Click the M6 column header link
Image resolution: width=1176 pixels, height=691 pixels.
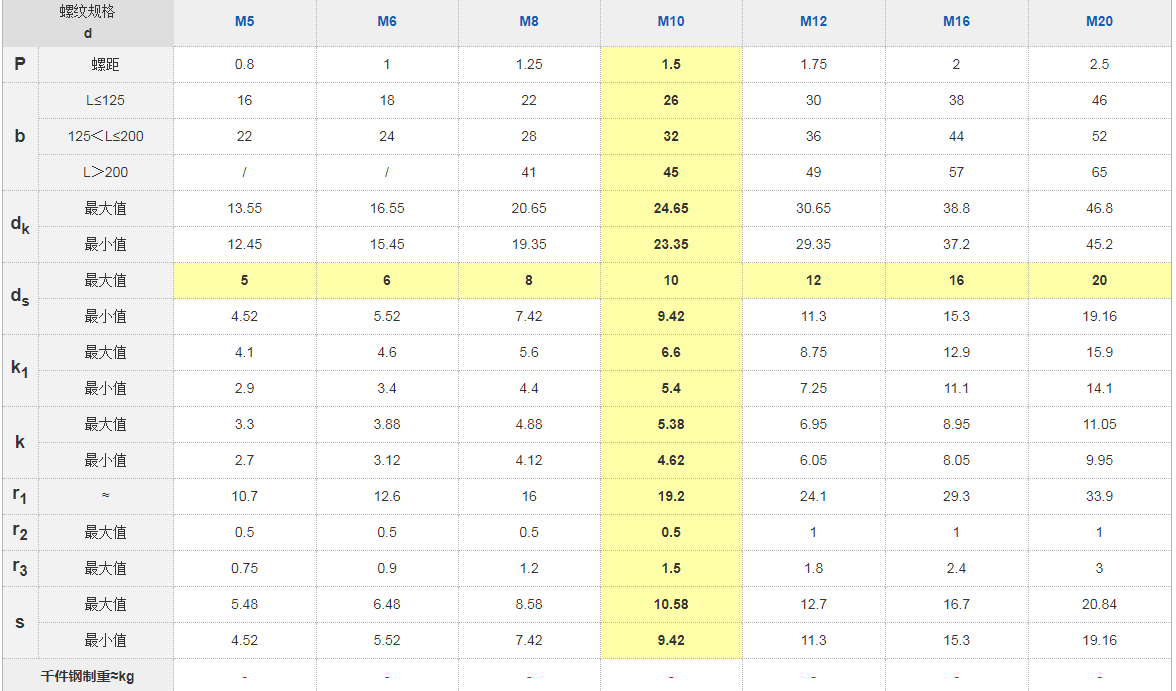(x=386, y=21)
